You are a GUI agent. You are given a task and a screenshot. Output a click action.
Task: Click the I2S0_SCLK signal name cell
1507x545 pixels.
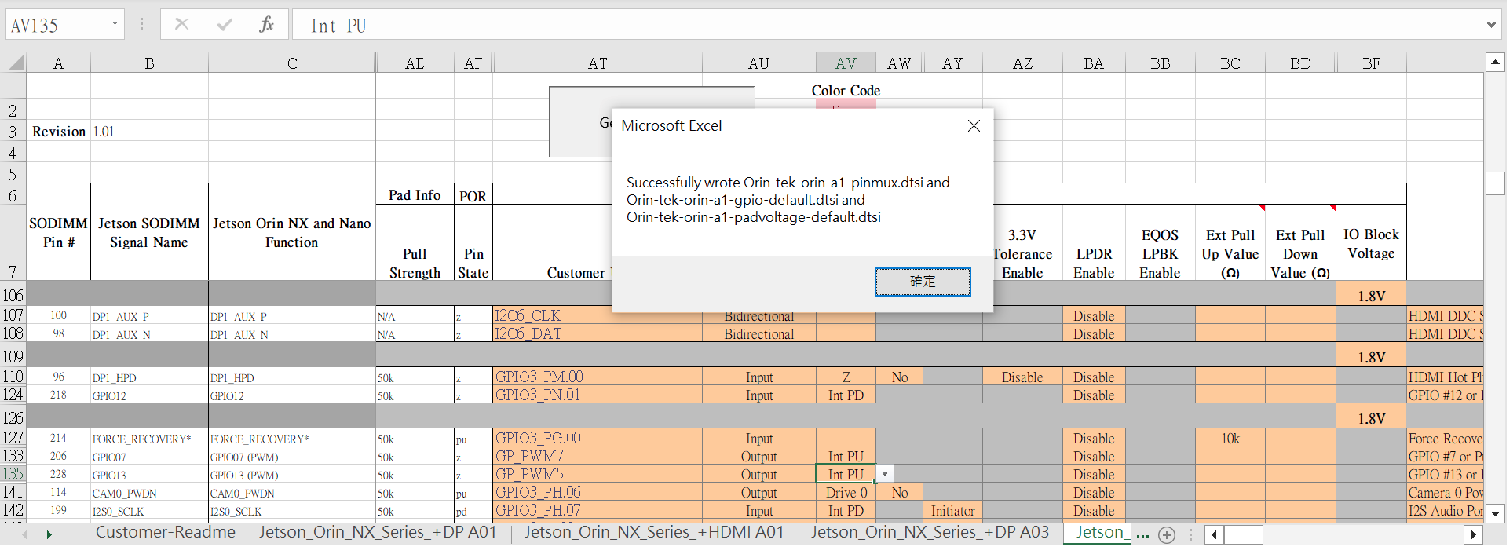(x=149, y=511)
